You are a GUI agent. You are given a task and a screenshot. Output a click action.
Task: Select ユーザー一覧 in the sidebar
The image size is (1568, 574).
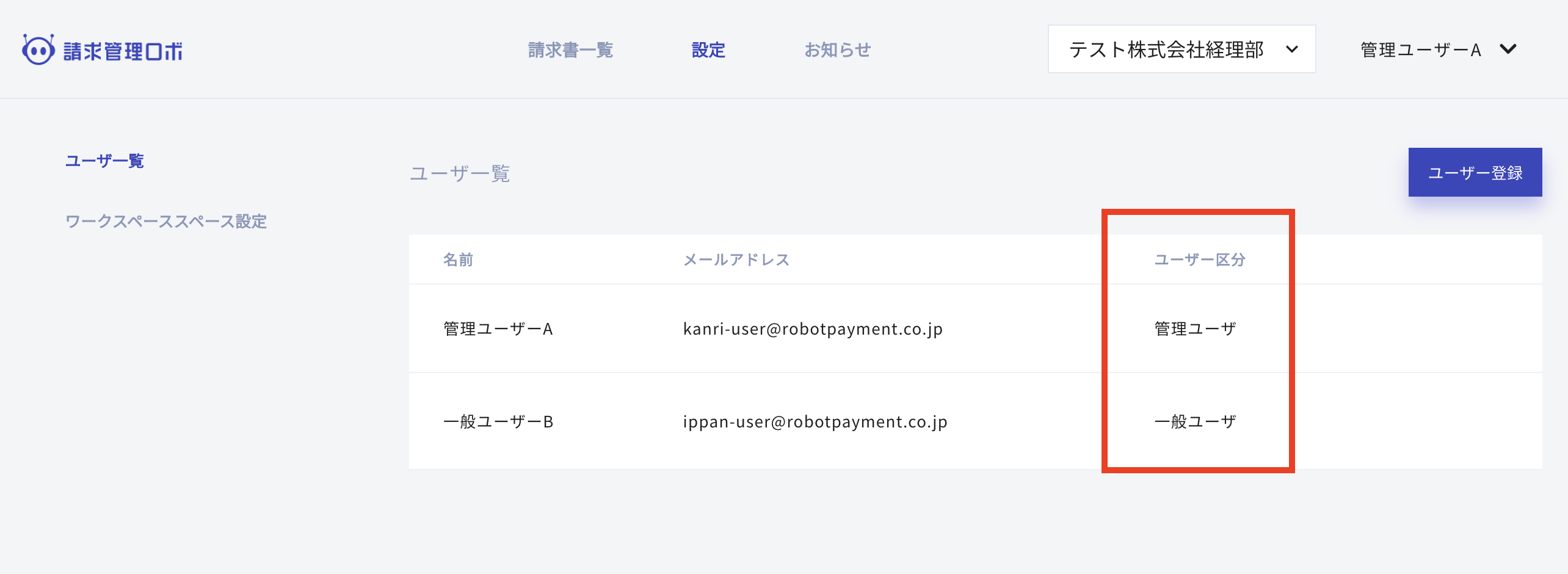point(104,161)
